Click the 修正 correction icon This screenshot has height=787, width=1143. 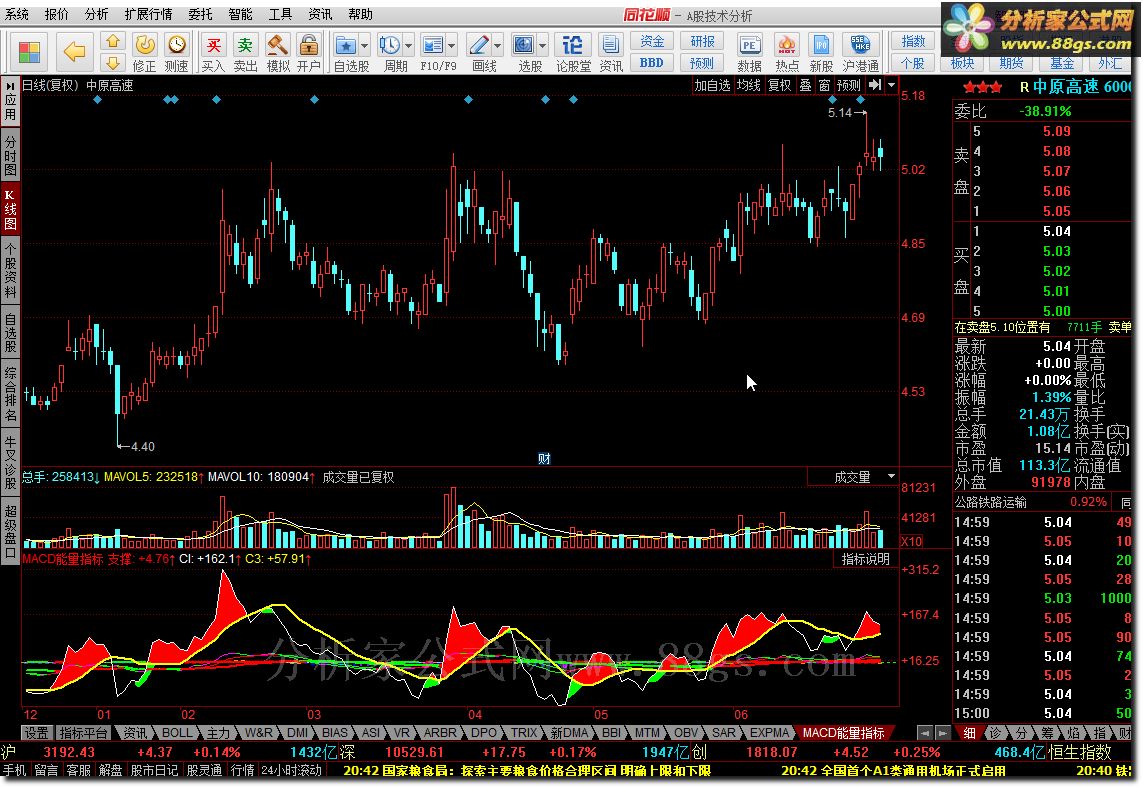pyautogui.click(x=144, y=52)
